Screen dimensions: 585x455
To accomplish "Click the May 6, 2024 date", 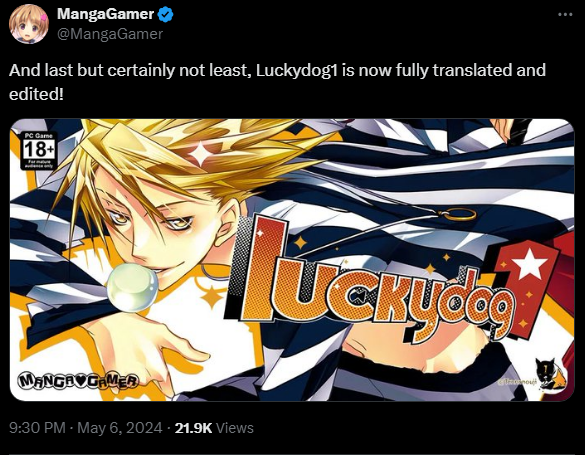I will pyautogui.click(x=120, y=428).
